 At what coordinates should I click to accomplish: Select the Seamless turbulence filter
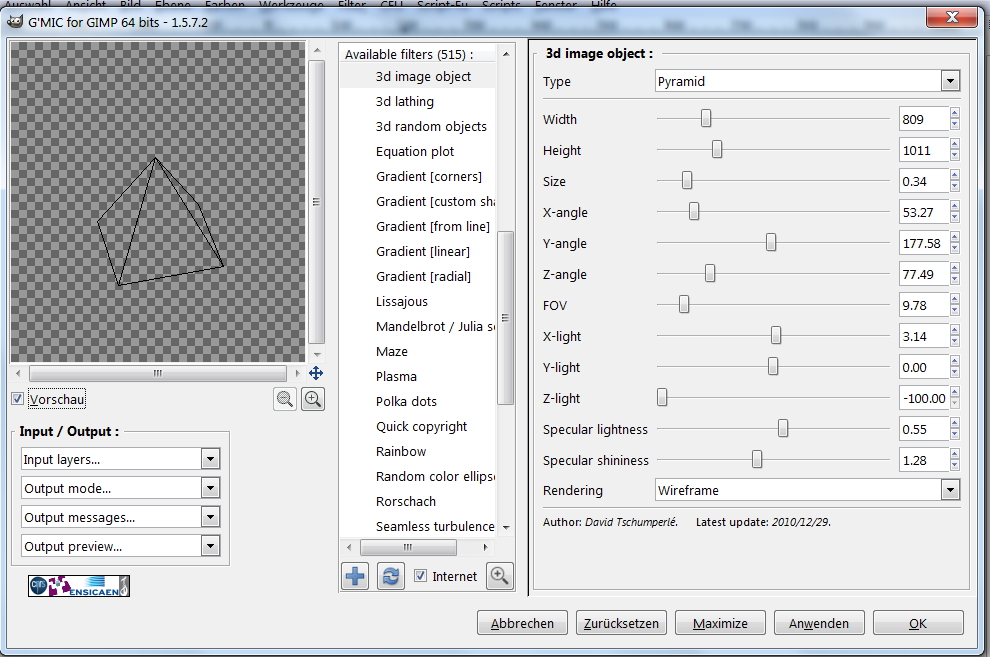(435, 526)
